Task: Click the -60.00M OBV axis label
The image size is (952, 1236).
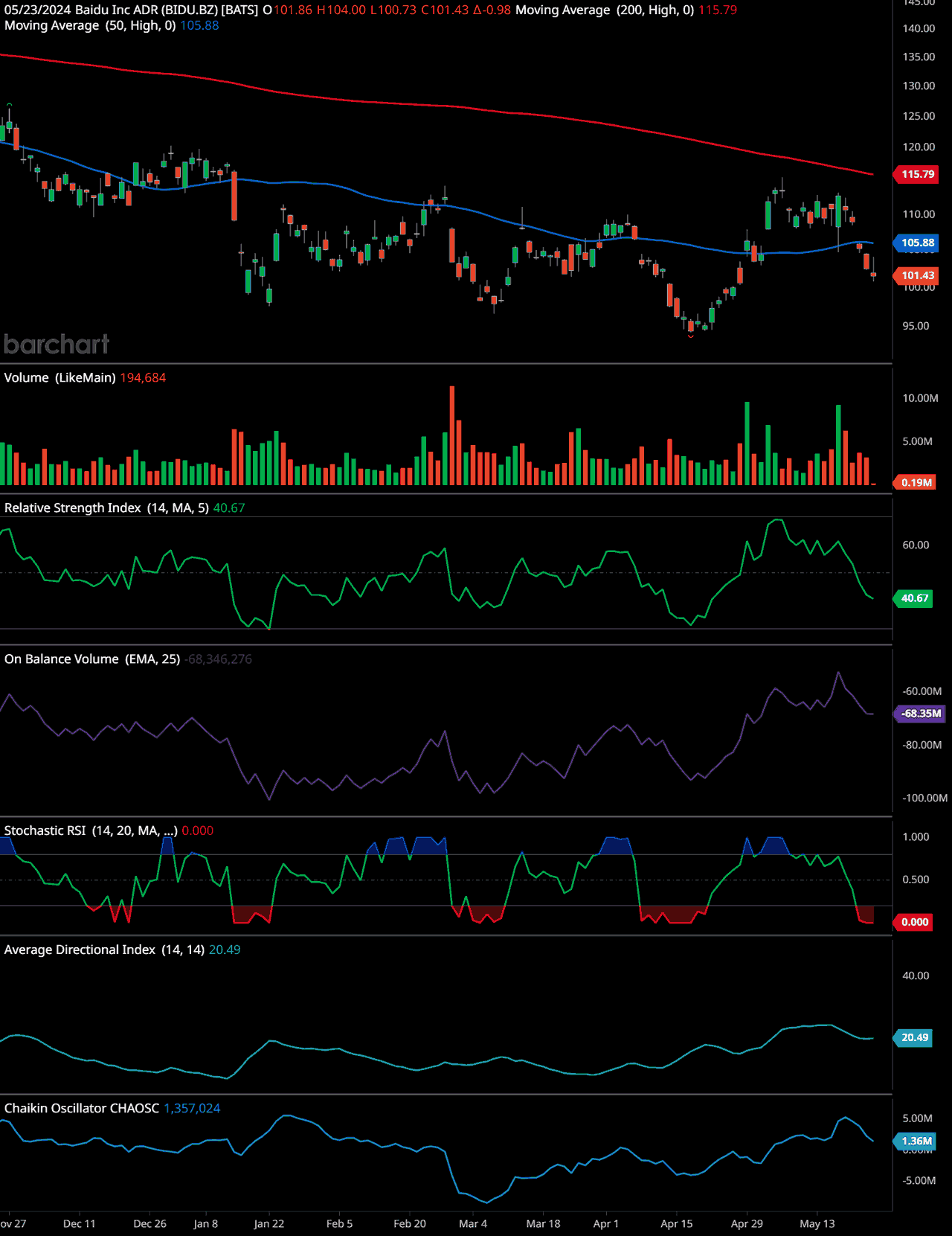Action: click(922, 691)
